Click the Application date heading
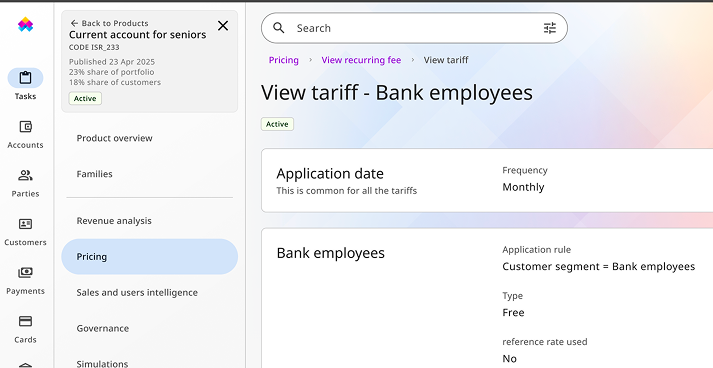The width and height of the screenshot is (713, 368). coord(330,174)
